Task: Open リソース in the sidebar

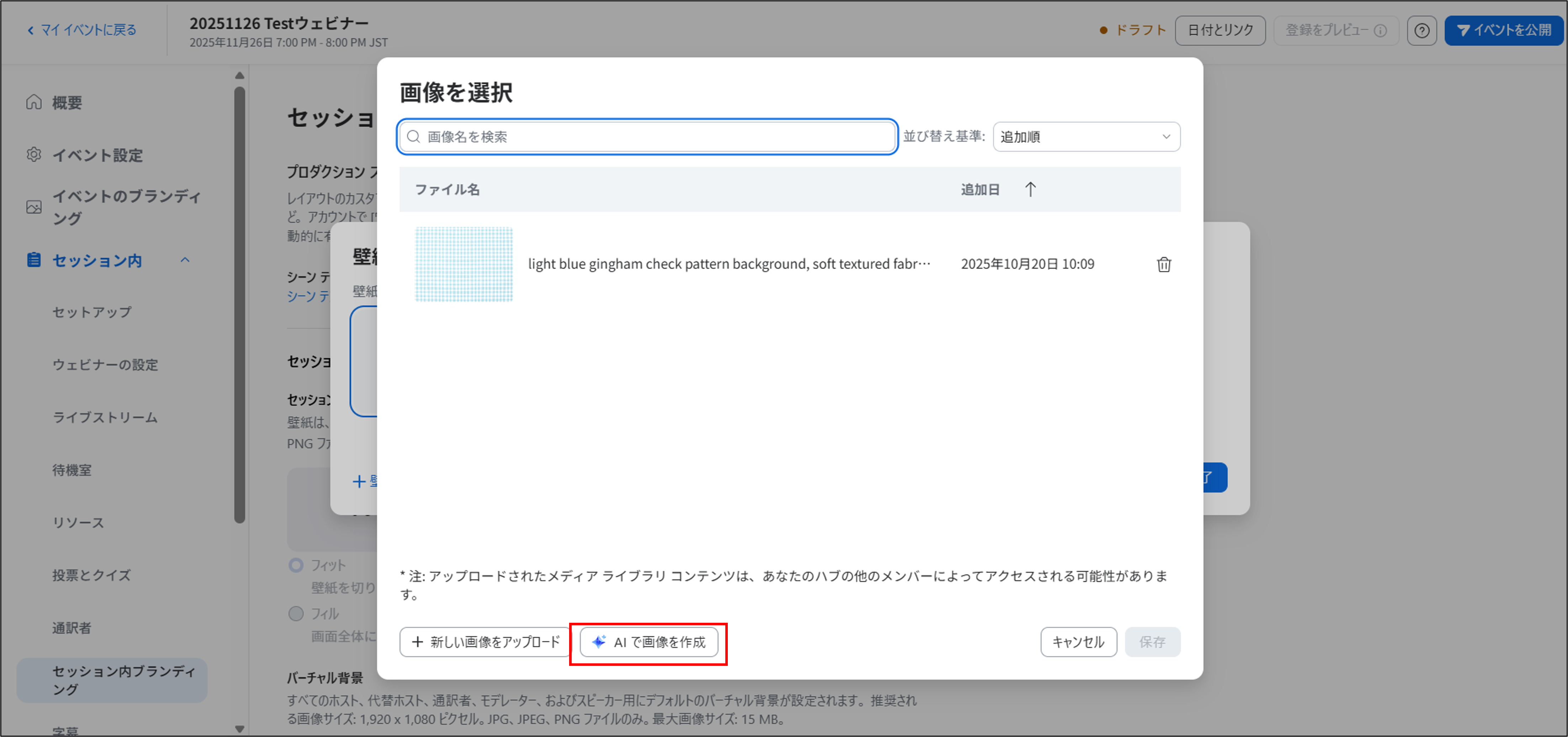Action: 79,523
